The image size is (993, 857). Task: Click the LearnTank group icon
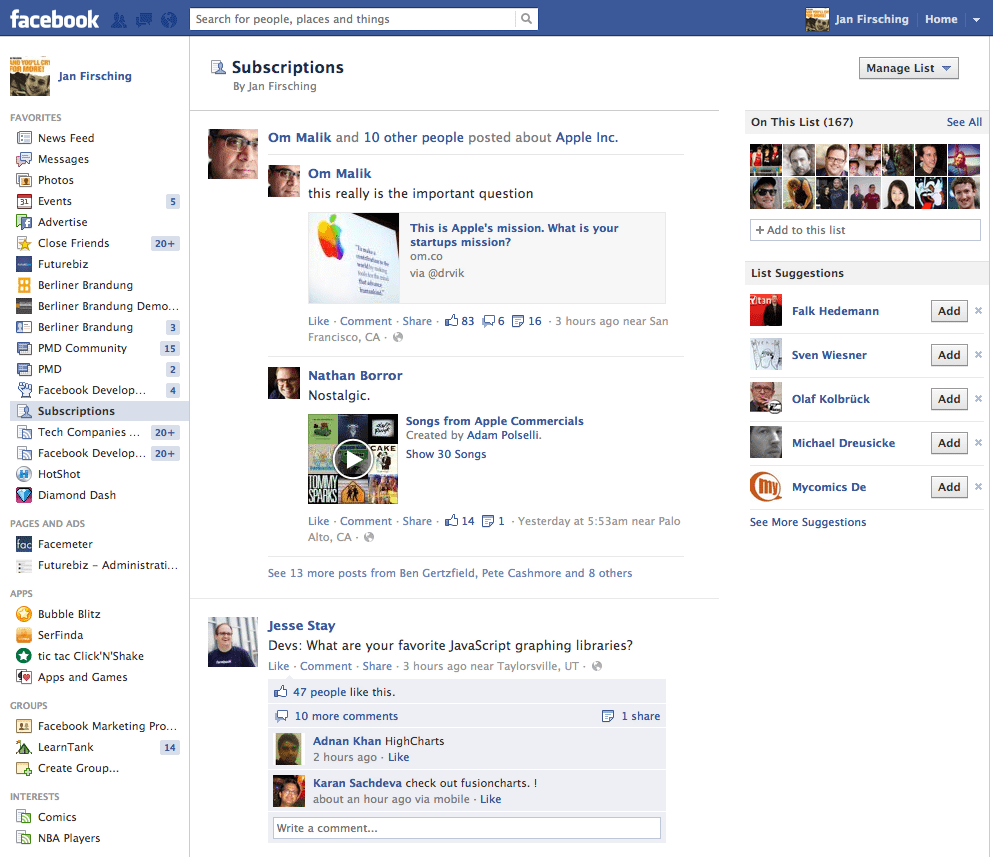(24, 747)
